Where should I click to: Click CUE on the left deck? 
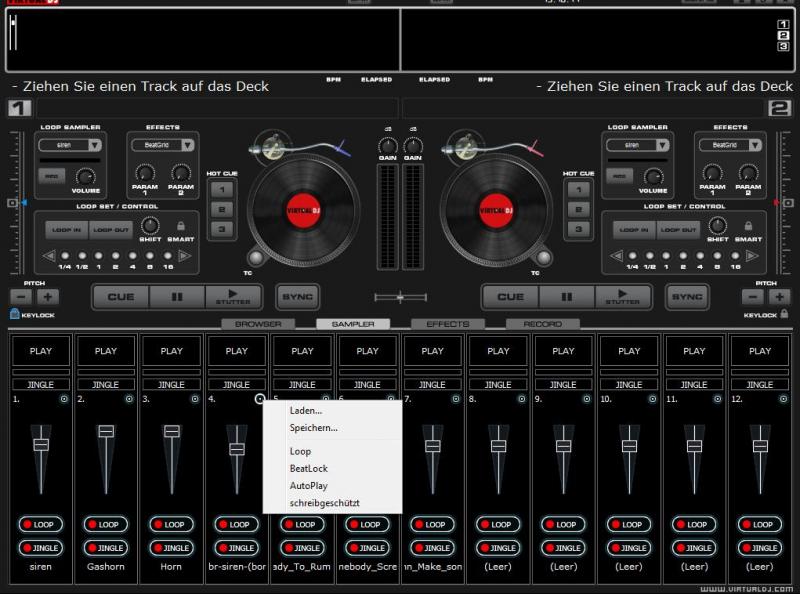click(x=121, y=296)
